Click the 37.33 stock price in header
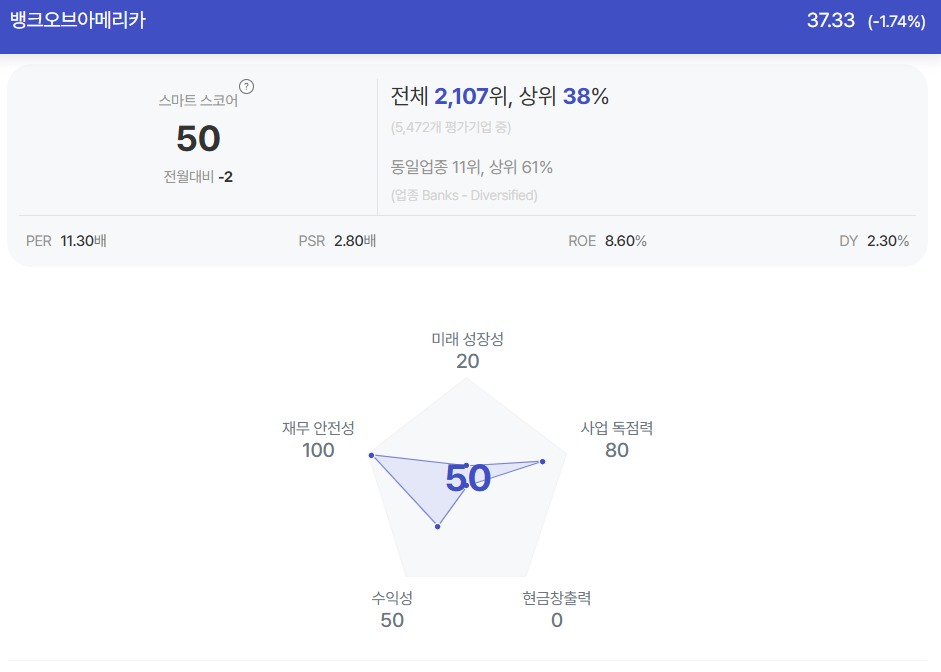941x672 pixels. (x=831, y=20)
